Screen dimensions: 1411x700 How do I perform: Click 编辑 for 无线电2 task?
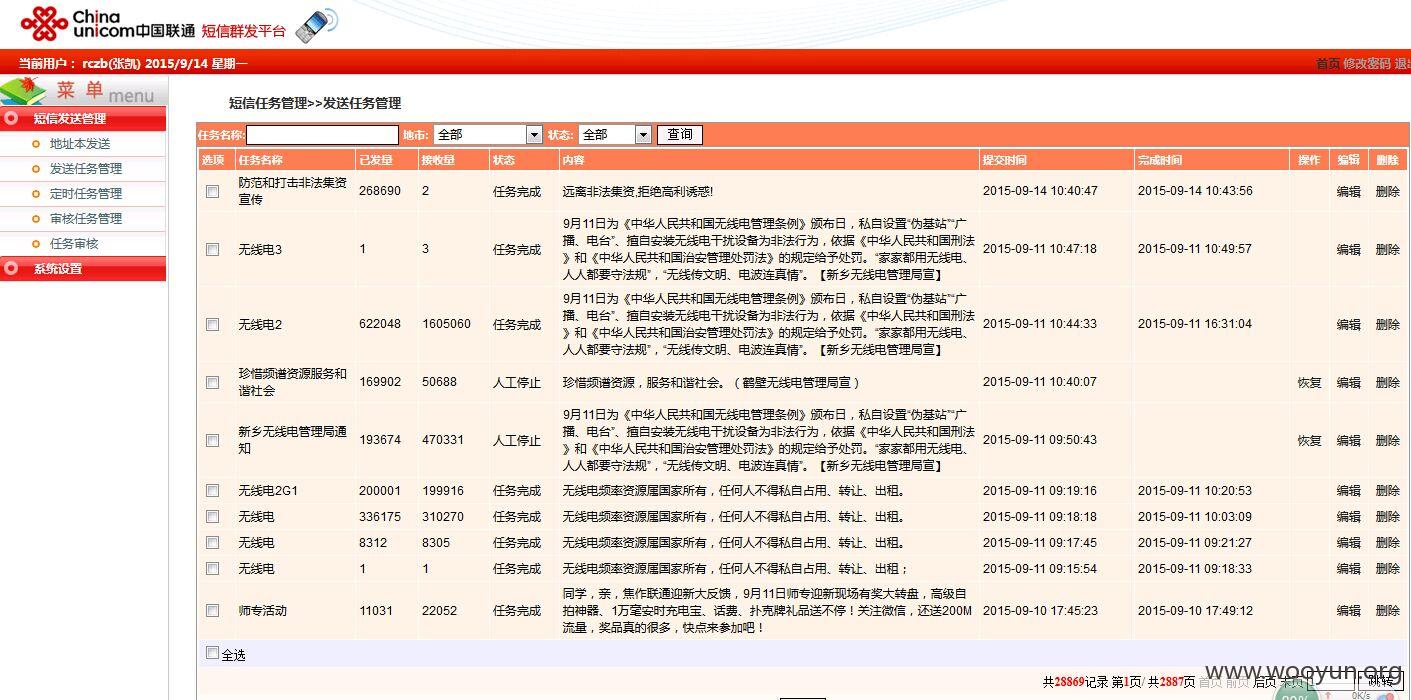click(x=1348, y=324)
